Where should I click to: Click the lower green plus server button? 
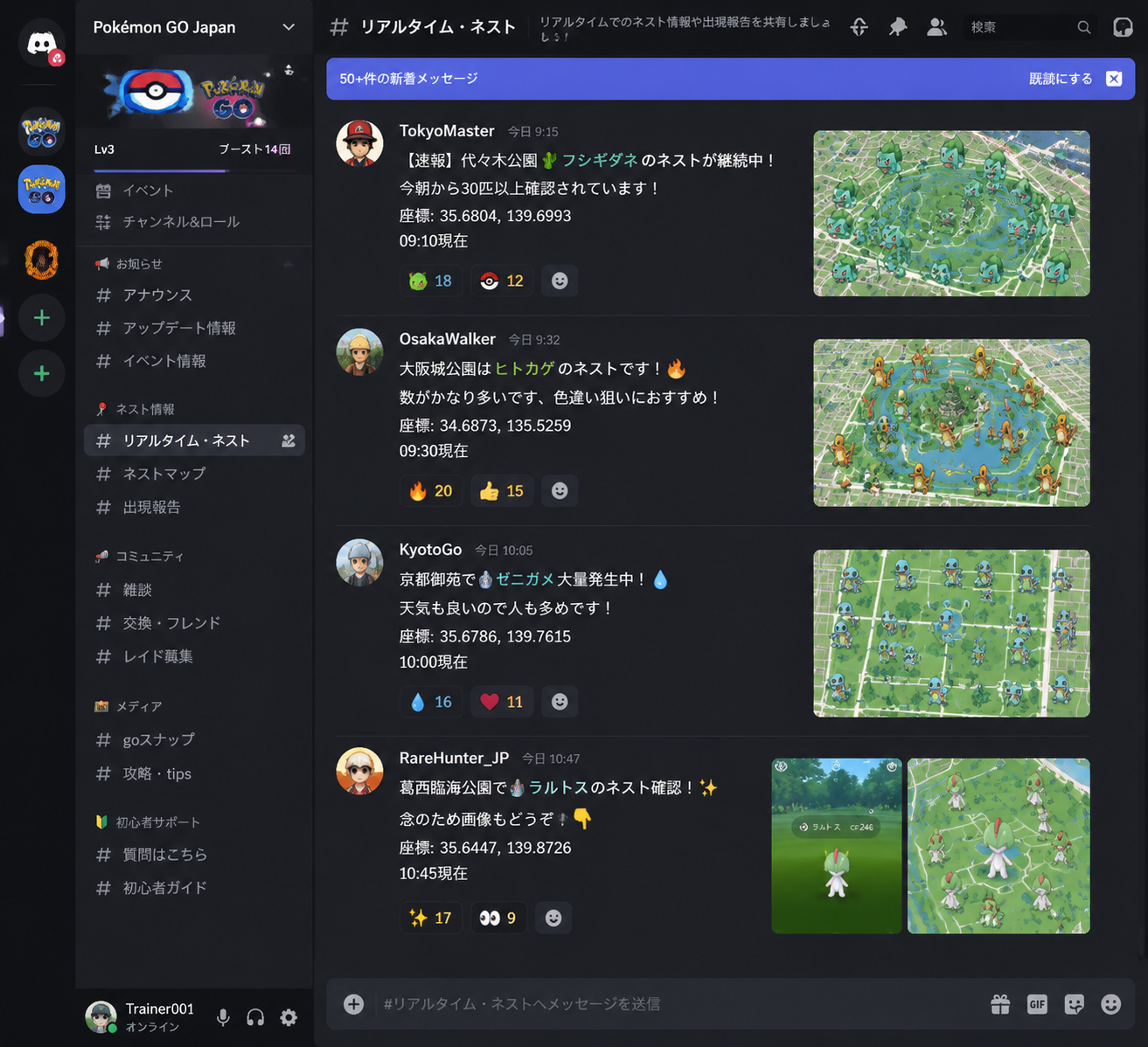41,374
